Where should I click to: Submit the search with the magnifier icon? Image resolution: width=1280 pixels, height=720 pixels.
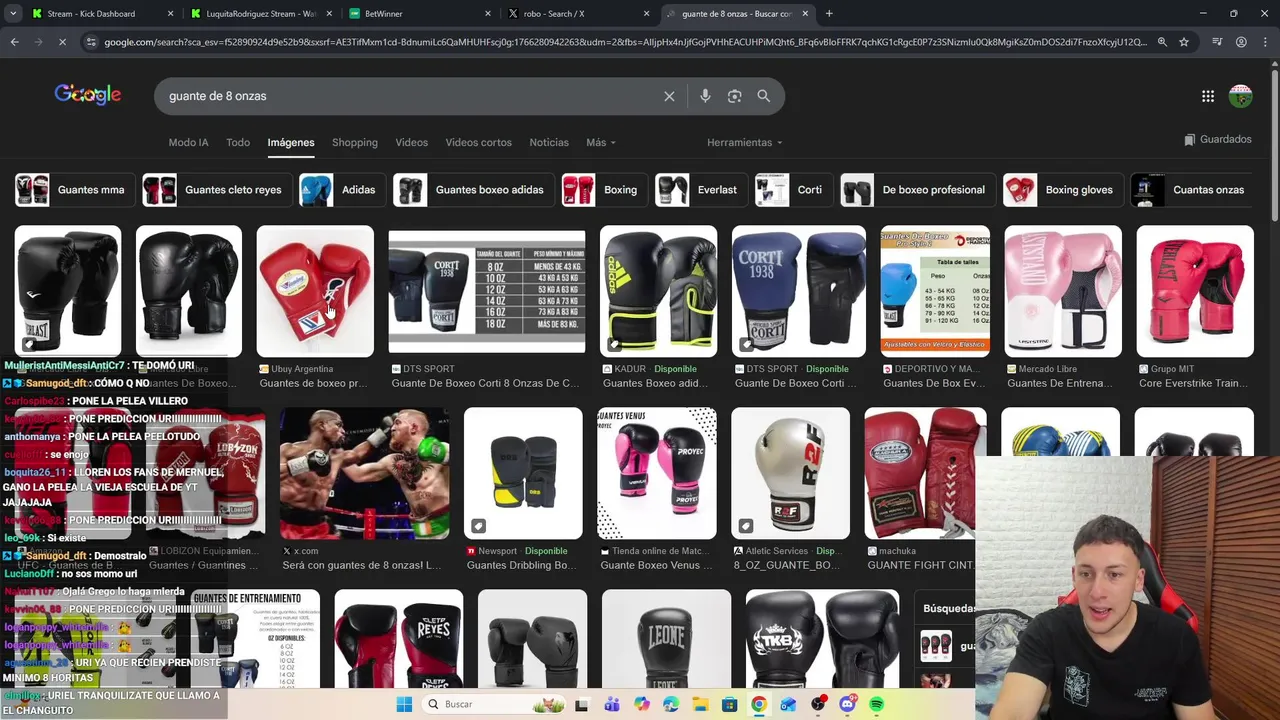764,96
